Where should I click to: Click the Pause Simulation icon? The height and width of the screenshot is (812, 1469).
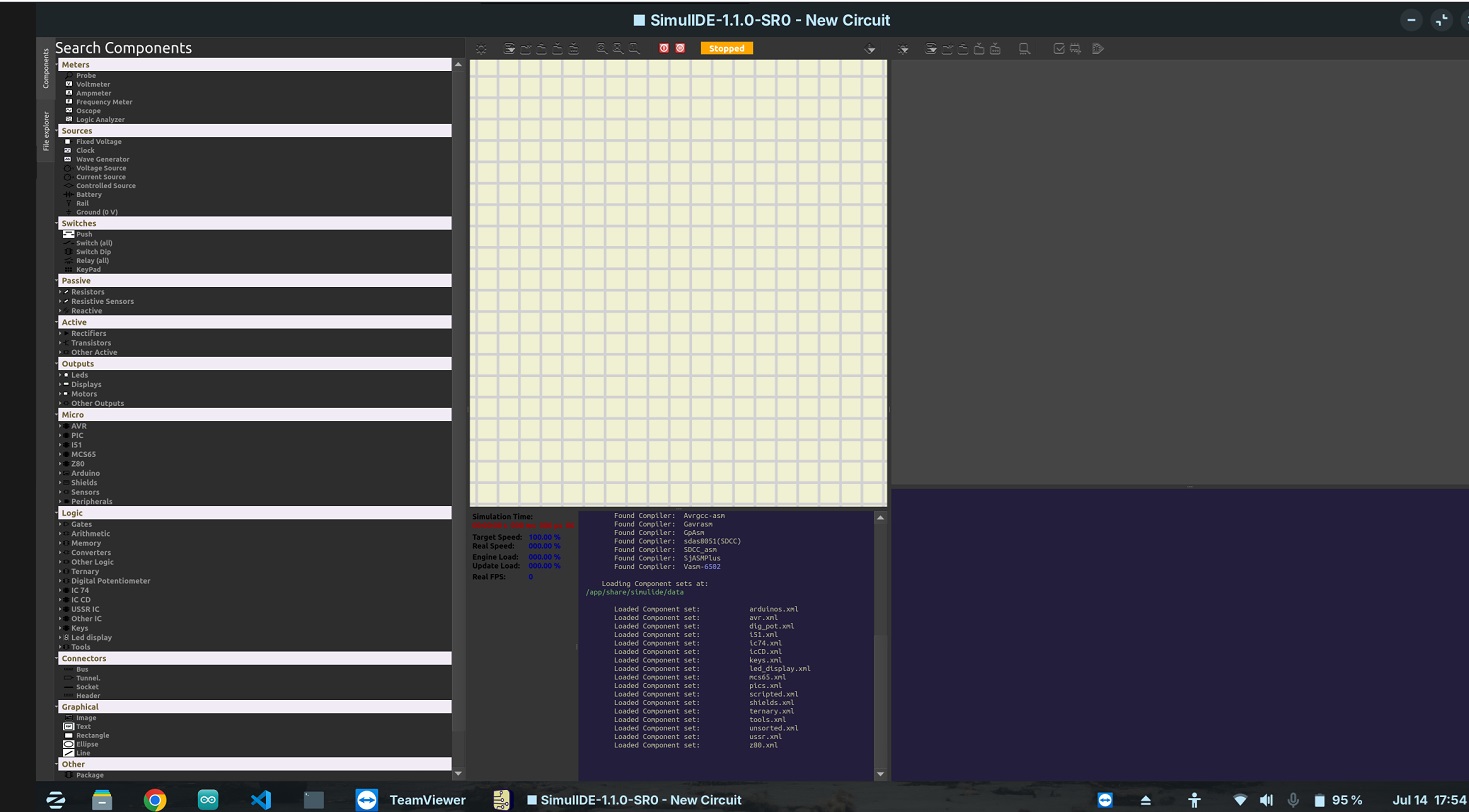point(681,48)
